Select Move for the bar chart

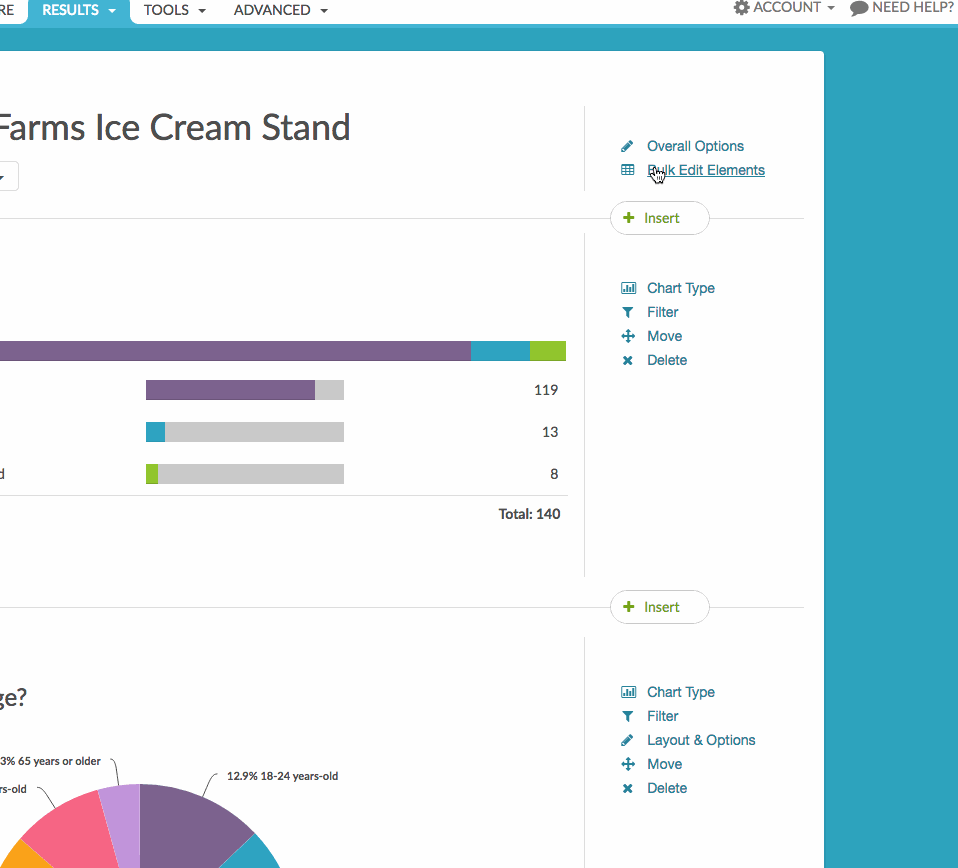665,336
